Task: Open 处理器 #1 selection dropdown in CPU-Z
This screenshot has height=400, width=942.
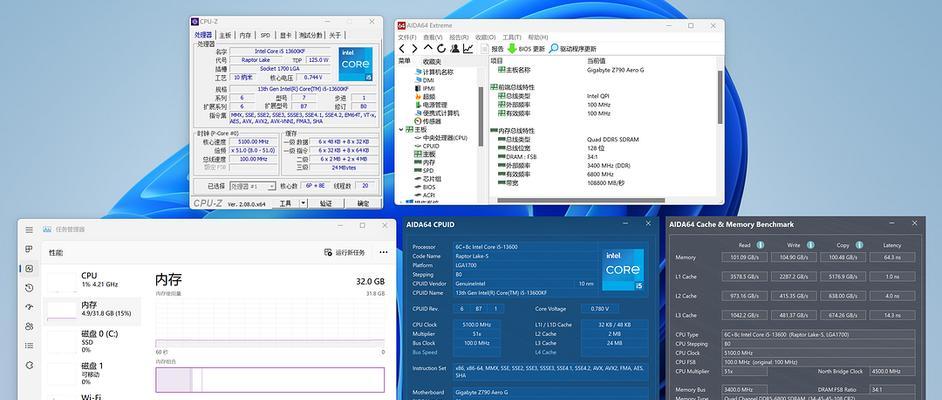Action: (253, 186)
